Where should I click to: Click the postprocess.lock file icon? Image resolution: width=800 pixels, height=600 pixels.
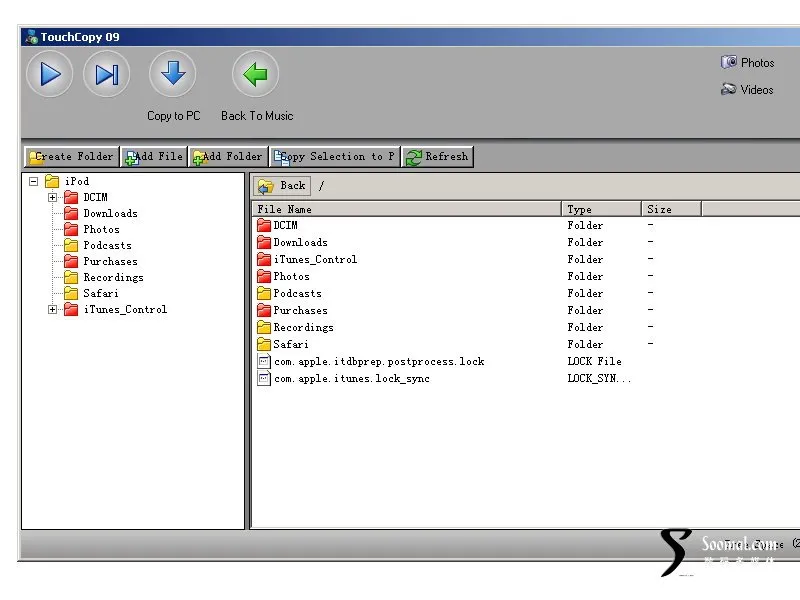coord(264,361)
